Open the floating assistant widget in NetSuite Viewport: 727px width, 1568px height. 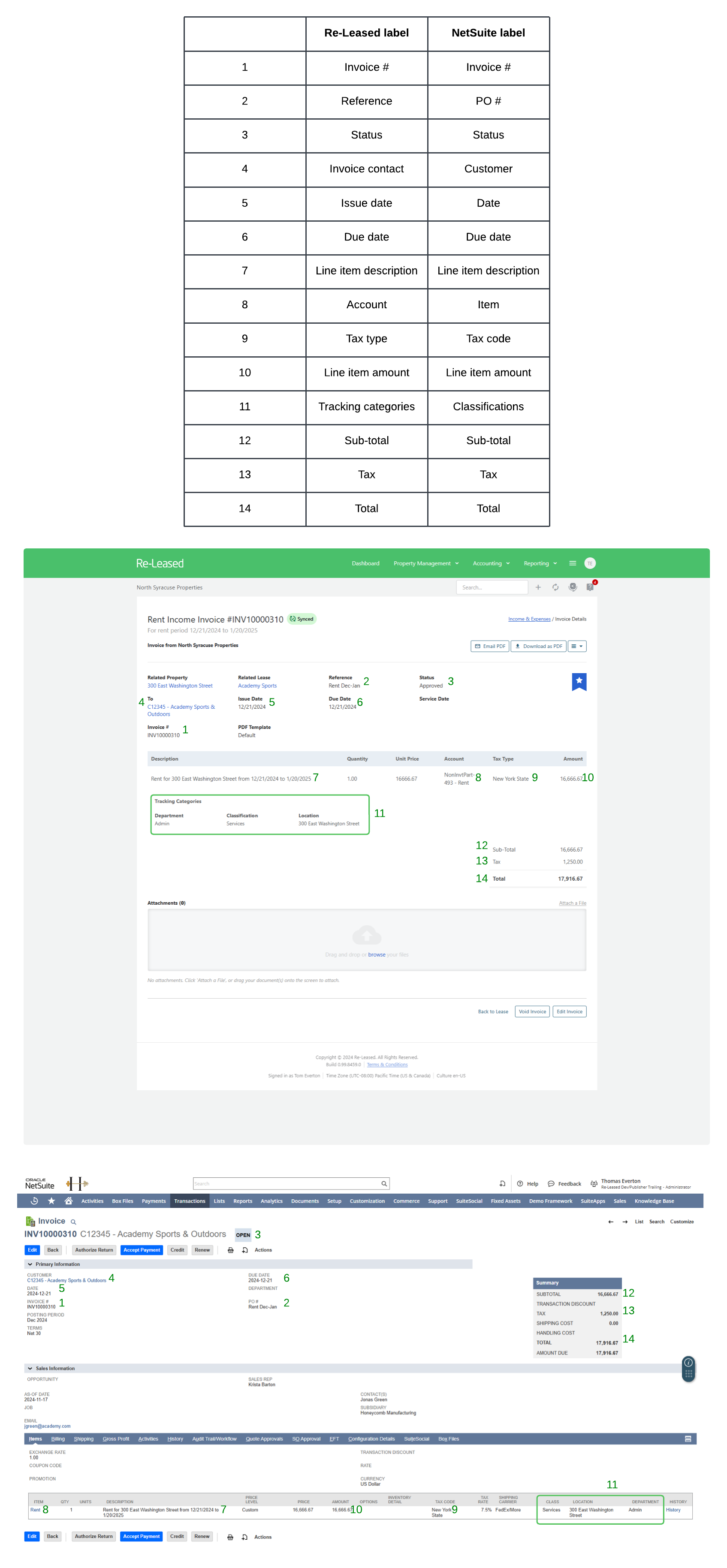pos(689,1369)
